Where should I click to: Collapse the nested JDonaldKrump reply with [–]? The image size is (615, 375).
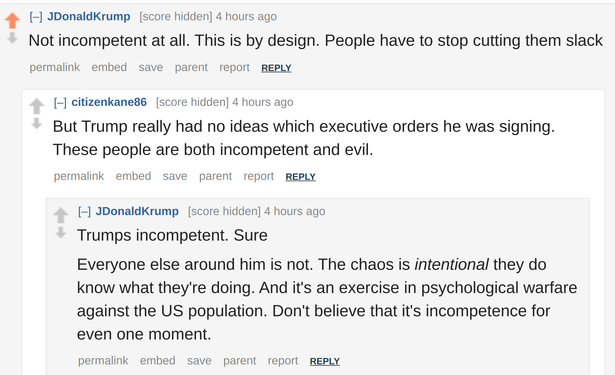tap(85, 211)
